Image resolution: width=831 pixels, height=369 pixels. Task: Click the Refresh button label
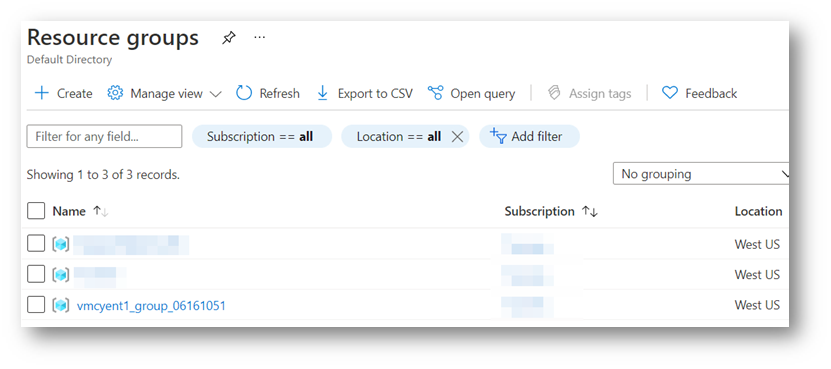(279, 94)
